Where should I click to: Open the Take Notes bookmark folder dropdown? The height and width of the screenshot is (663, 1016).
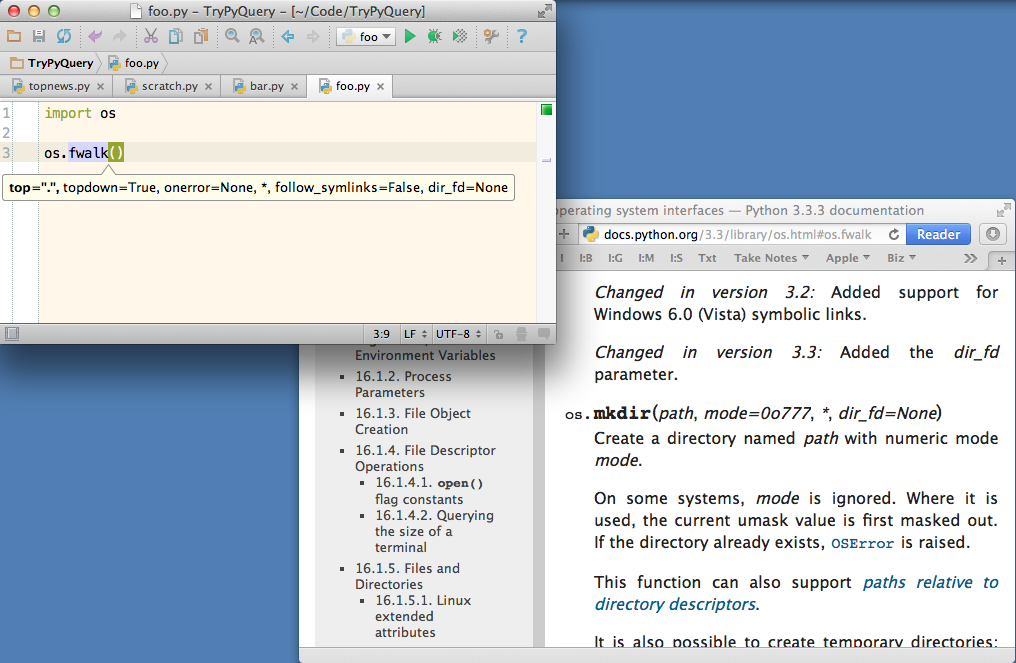point(771,258)
